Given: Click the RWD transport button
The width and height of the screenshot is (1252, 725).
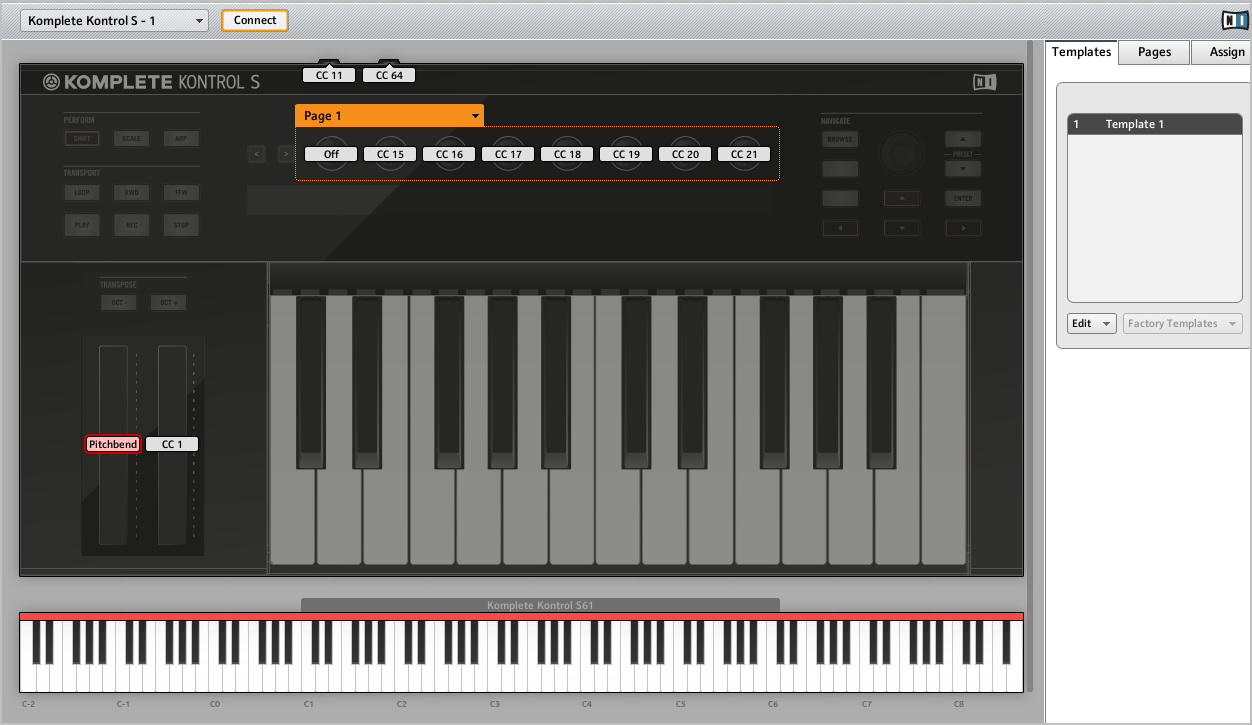Looking at the screenshot, I should point(131,192).
